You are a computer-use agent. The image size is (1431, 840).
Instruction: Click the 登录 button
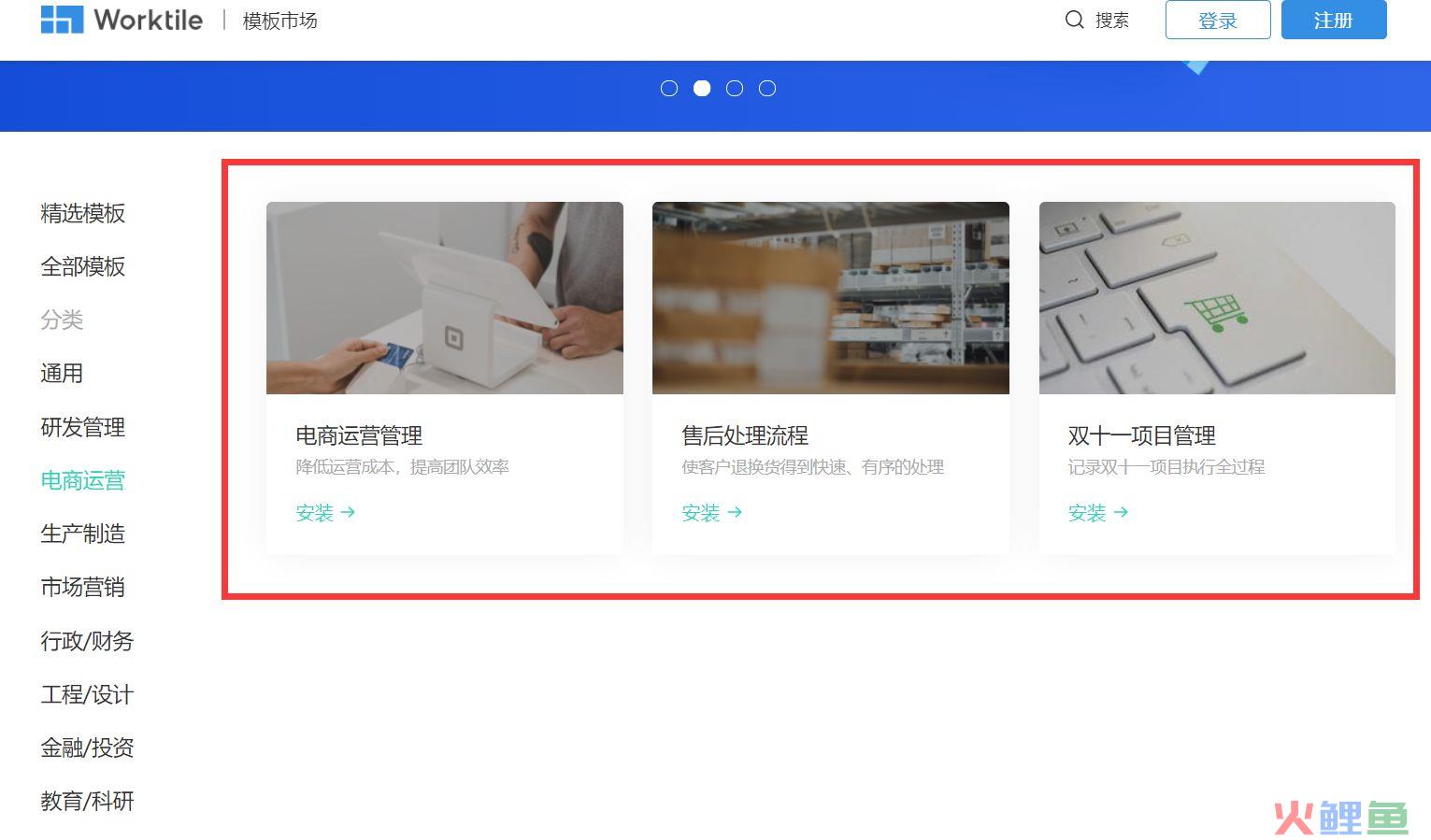pos(1218,20)
